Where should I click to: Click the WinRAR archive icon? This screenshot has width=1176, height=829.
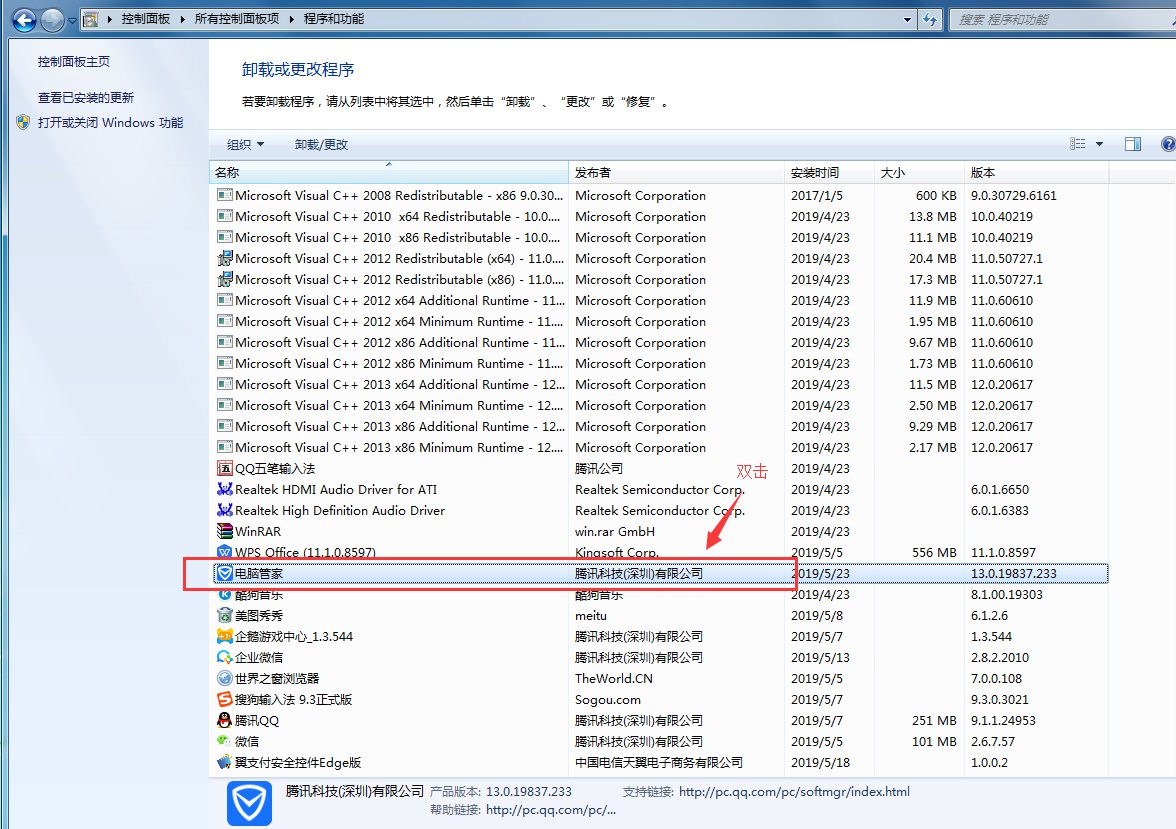click(x=225, y=532)
